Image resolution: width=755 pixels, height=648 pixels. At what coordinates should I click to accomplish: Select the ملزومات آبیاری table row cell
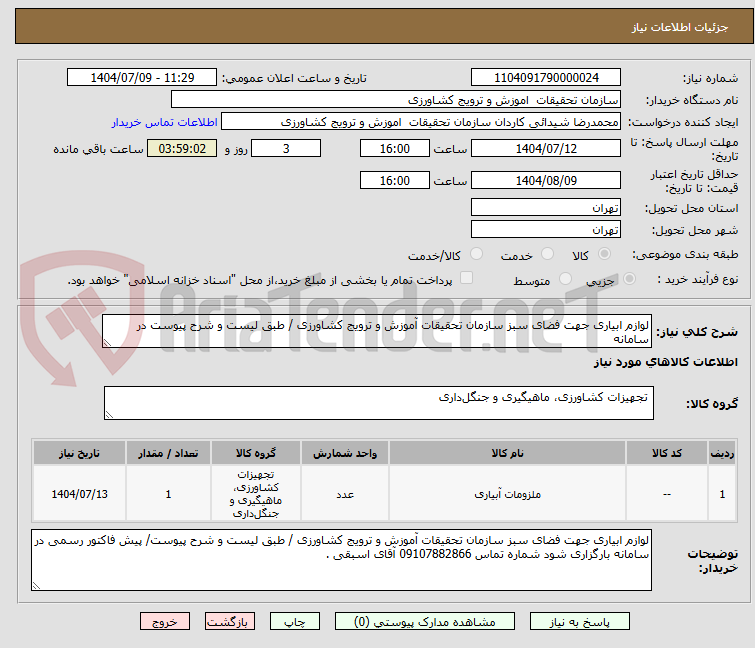(507, 494)
